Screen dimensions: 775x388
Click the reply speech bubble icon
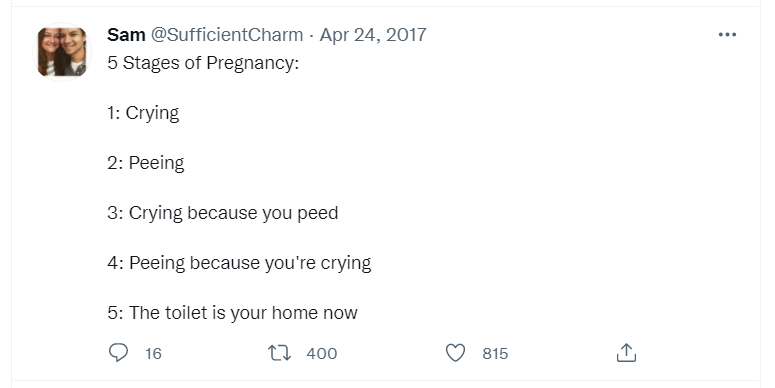click(118, 353)
